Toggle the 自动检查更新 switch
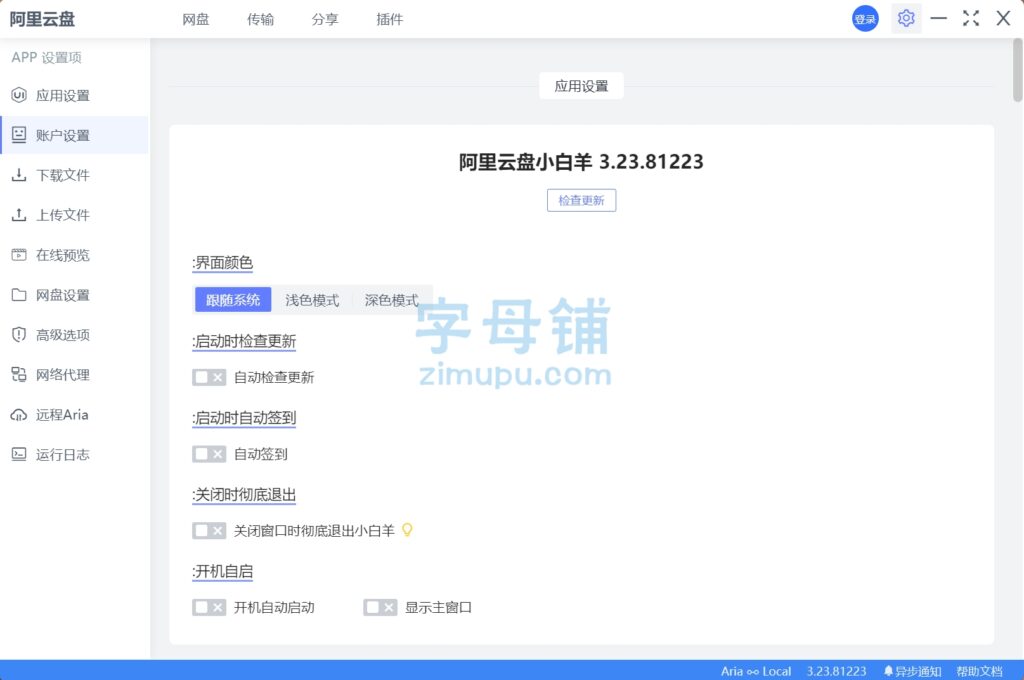The image size is (1024, 680). tap(209, 377)
